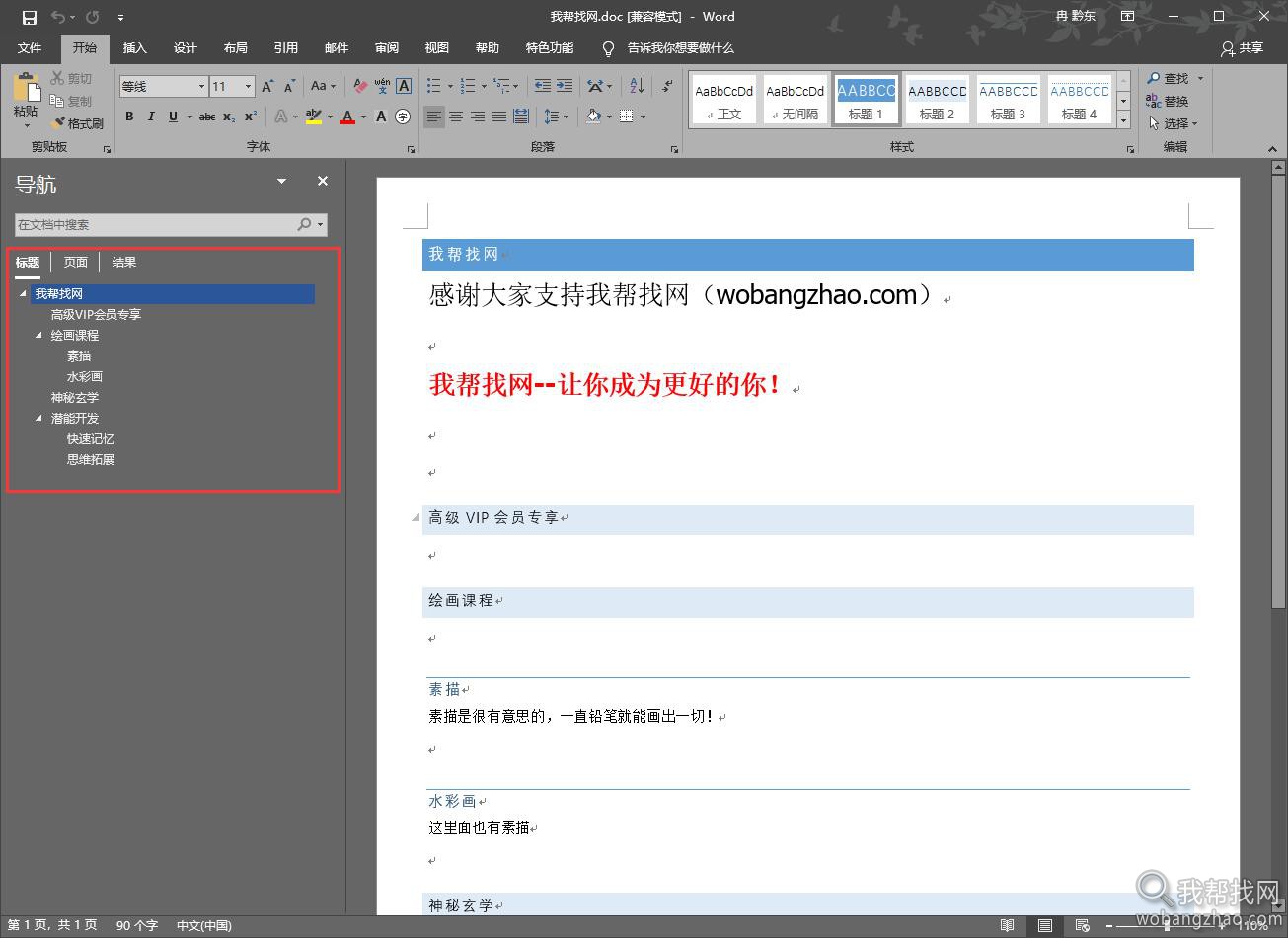Save the document with the floppy icon
Viewport: 1288px width, 938px height.
coord(30,17)
